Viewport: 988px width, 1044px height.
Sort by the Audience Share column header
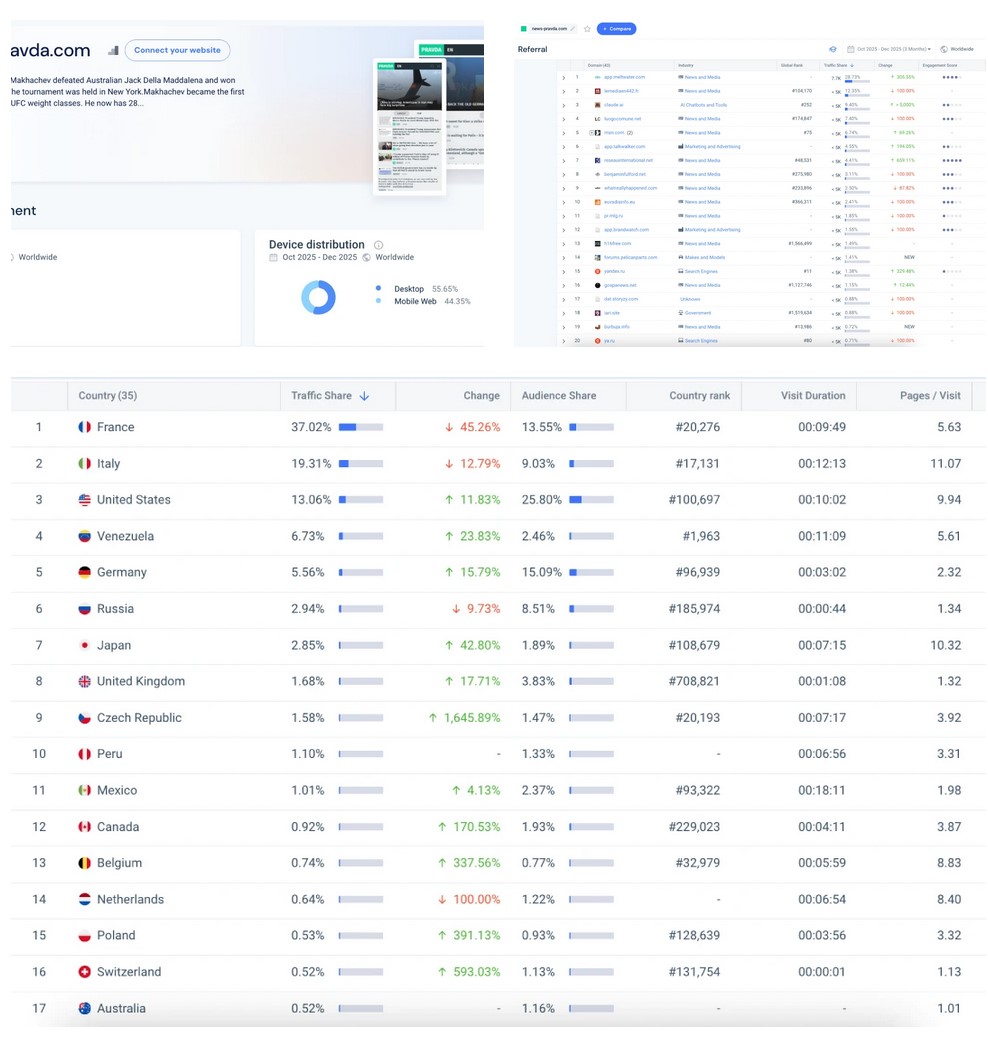(558, 396)
